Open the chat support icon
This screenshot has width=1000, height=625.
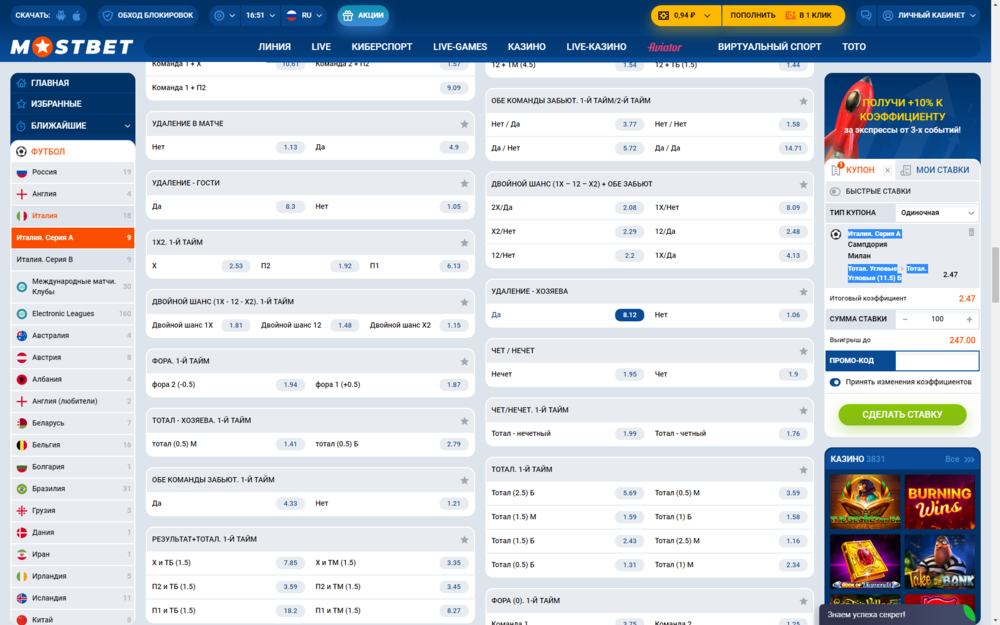(x=865, y=15)
